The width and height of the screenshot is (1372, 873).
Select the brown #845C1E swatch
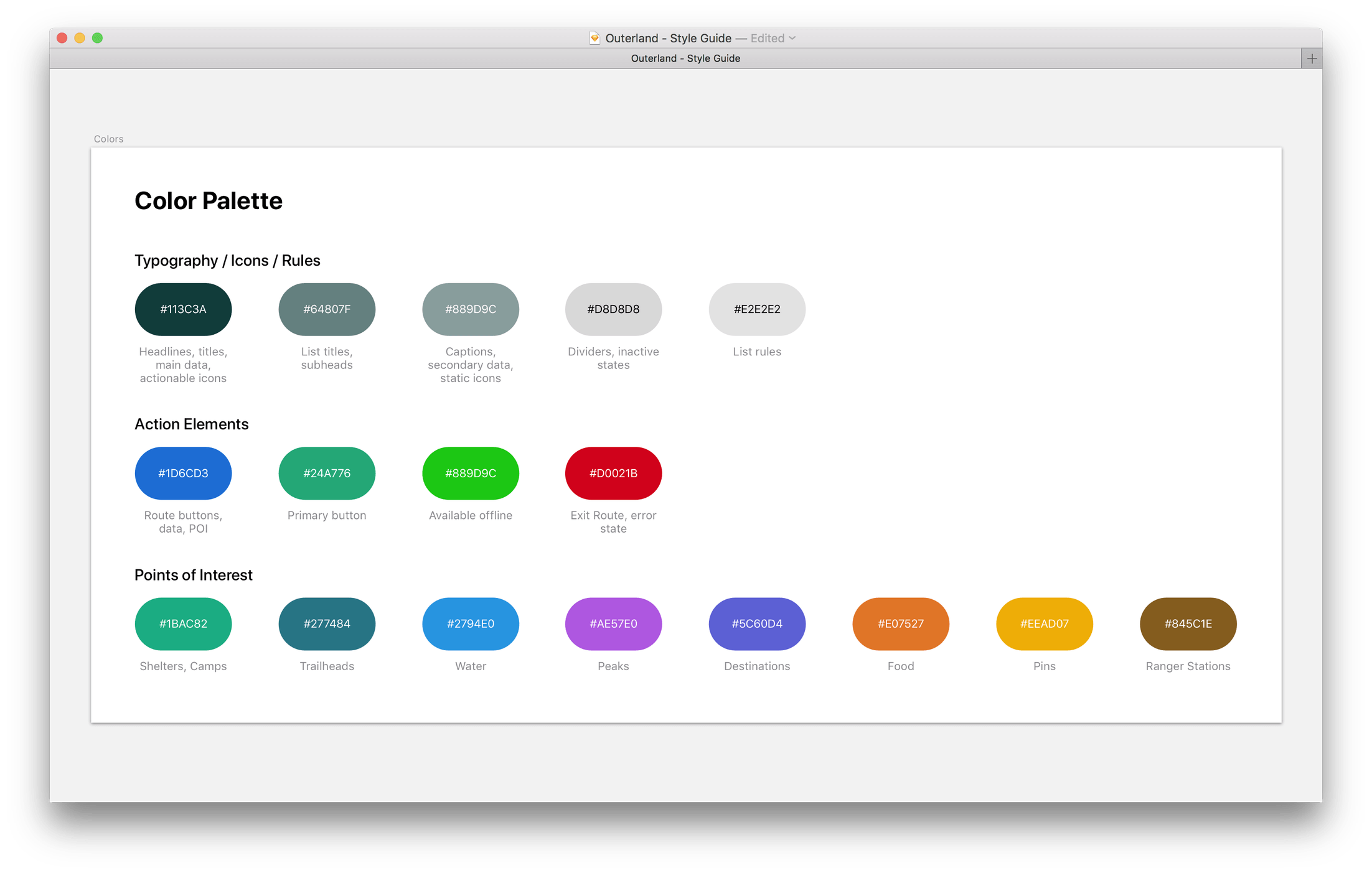point(1188,624)
